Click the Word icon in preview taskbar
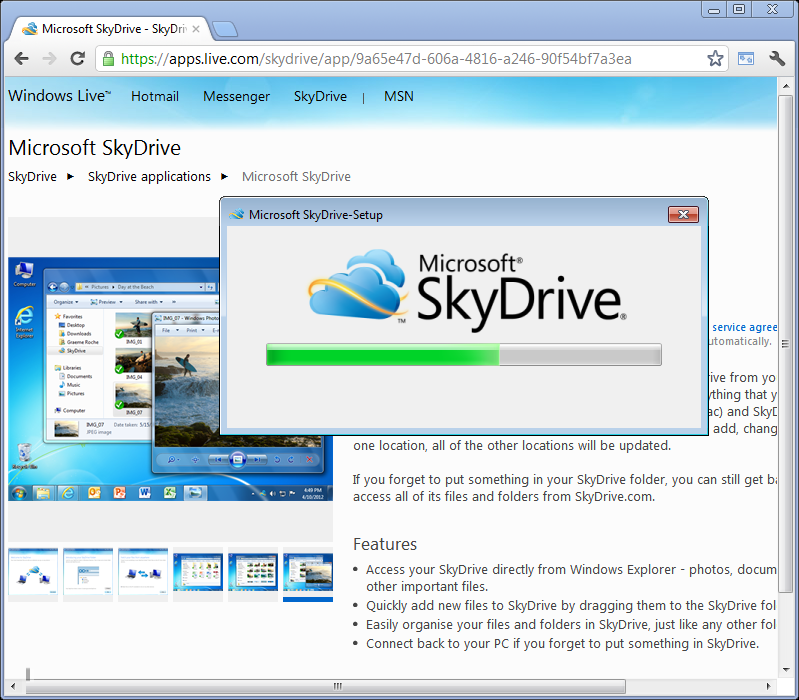This screenshot has width=799, height=700. pos(145,493)
